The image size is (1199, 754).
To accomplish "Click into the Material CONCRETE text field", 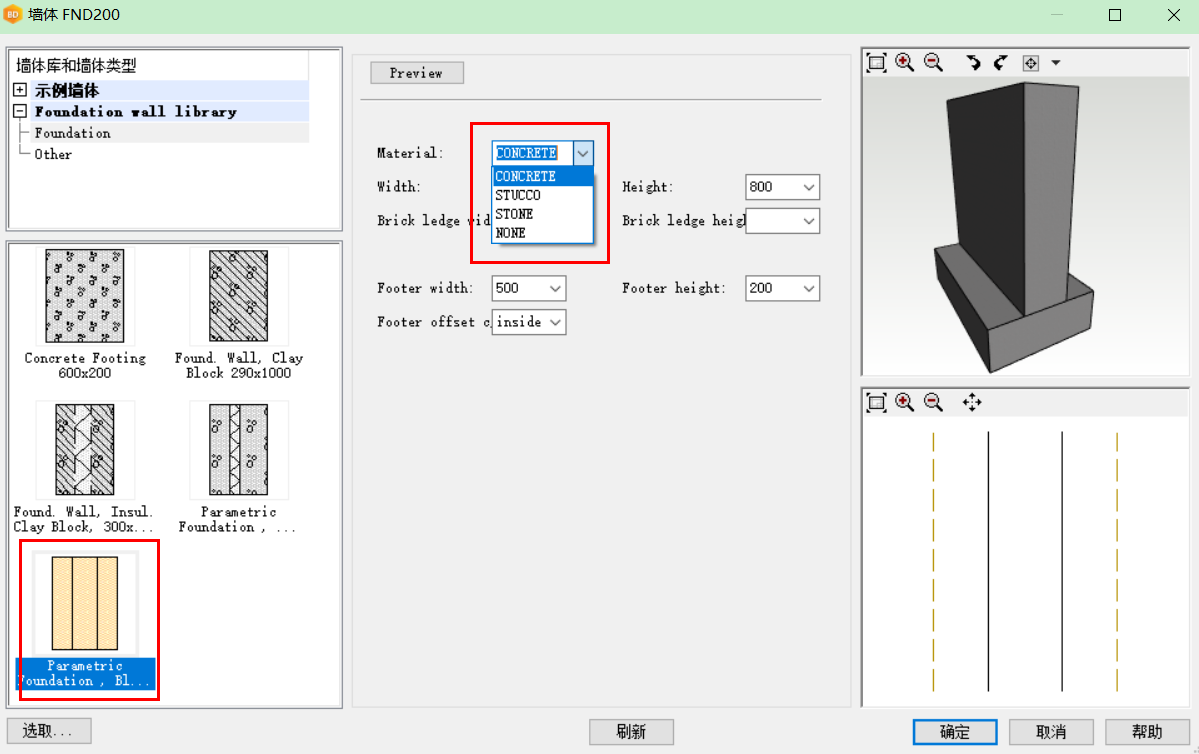I will (x=533, y=153).
